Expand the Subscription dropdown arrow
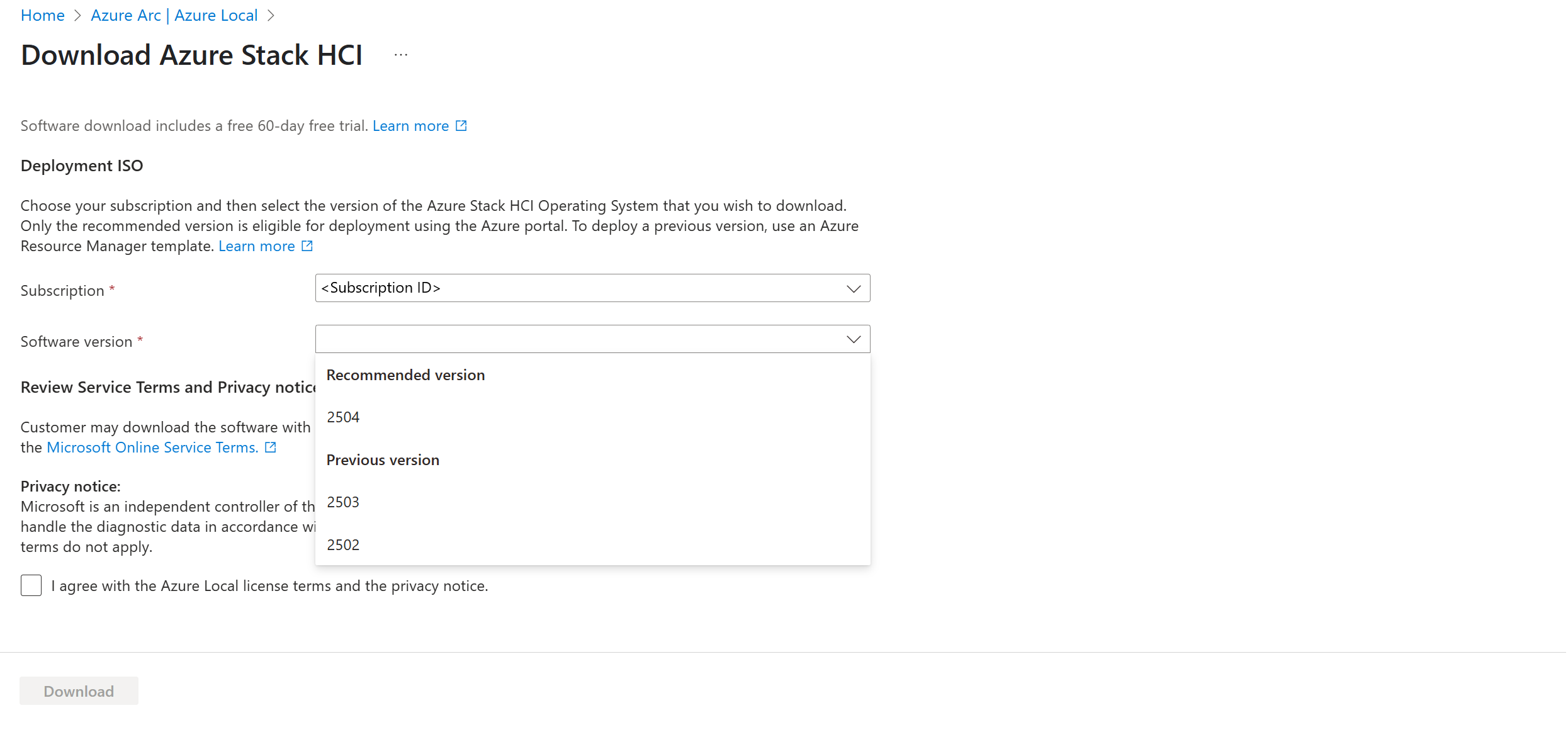 [853, 288]
